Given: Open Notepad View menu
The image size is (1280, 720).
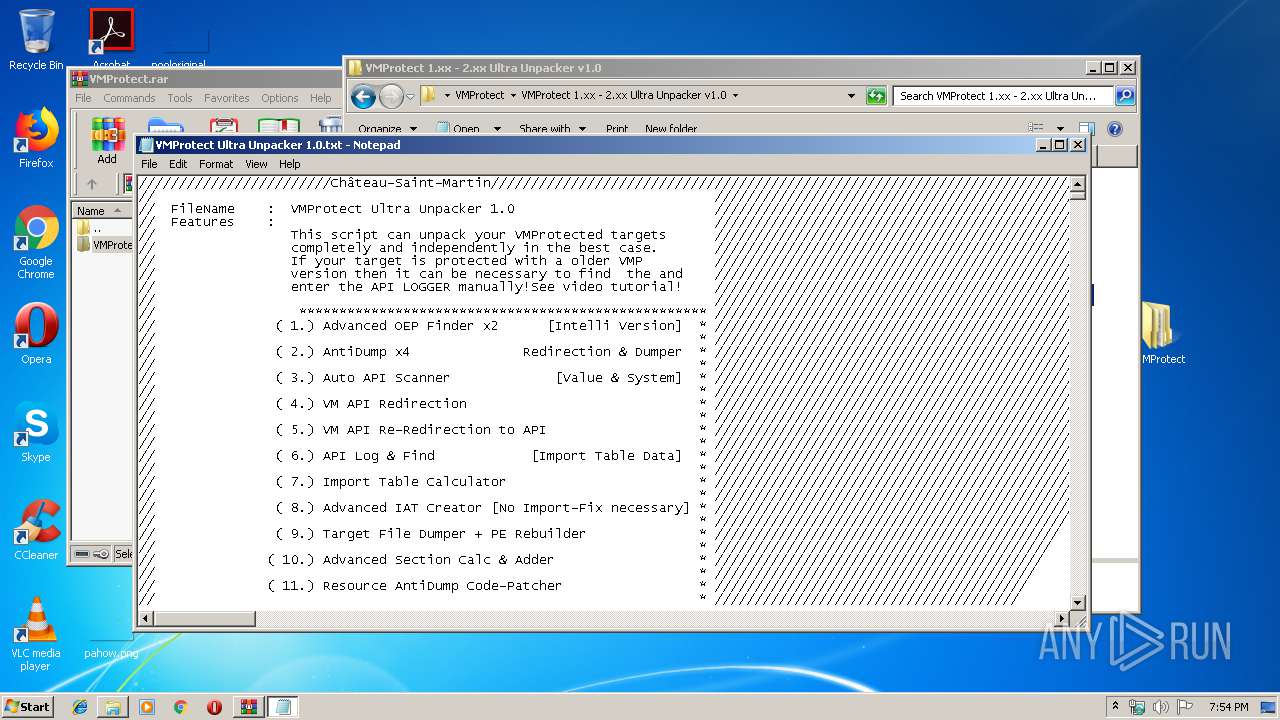Looking at the screenshot, I should [256, 164].
